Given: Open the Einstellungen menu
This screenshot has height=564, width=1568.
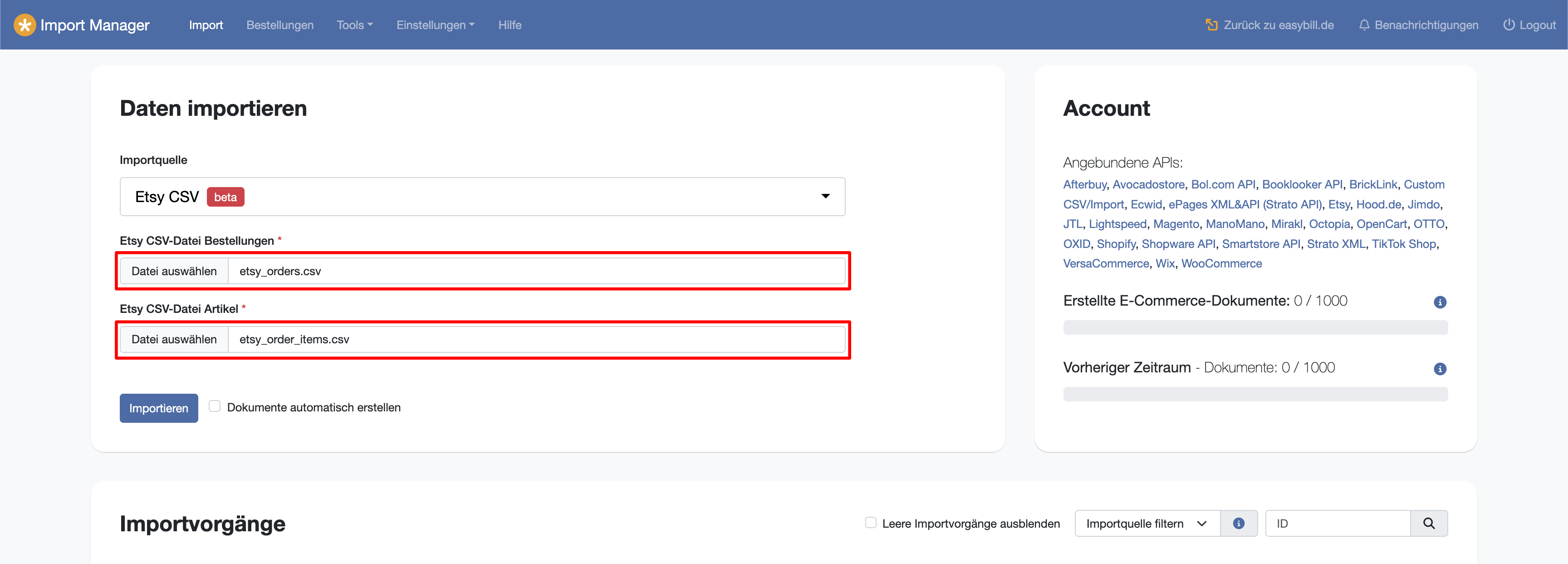Looking at the screenshot, I should pos(435,25).
